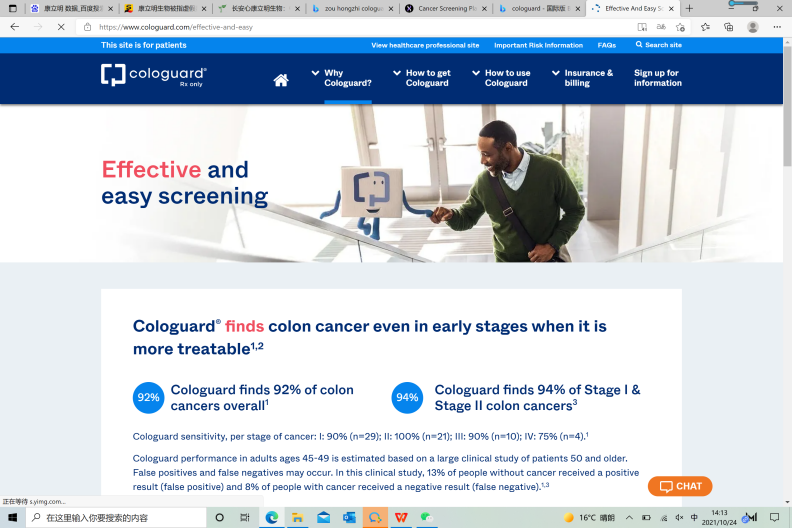Image resolution: width=792 pixels, height=528 pixels.
Task: Click heading 'Cologuard finds 92% of colon cancers overall'
Action: (x=262, y=397)
